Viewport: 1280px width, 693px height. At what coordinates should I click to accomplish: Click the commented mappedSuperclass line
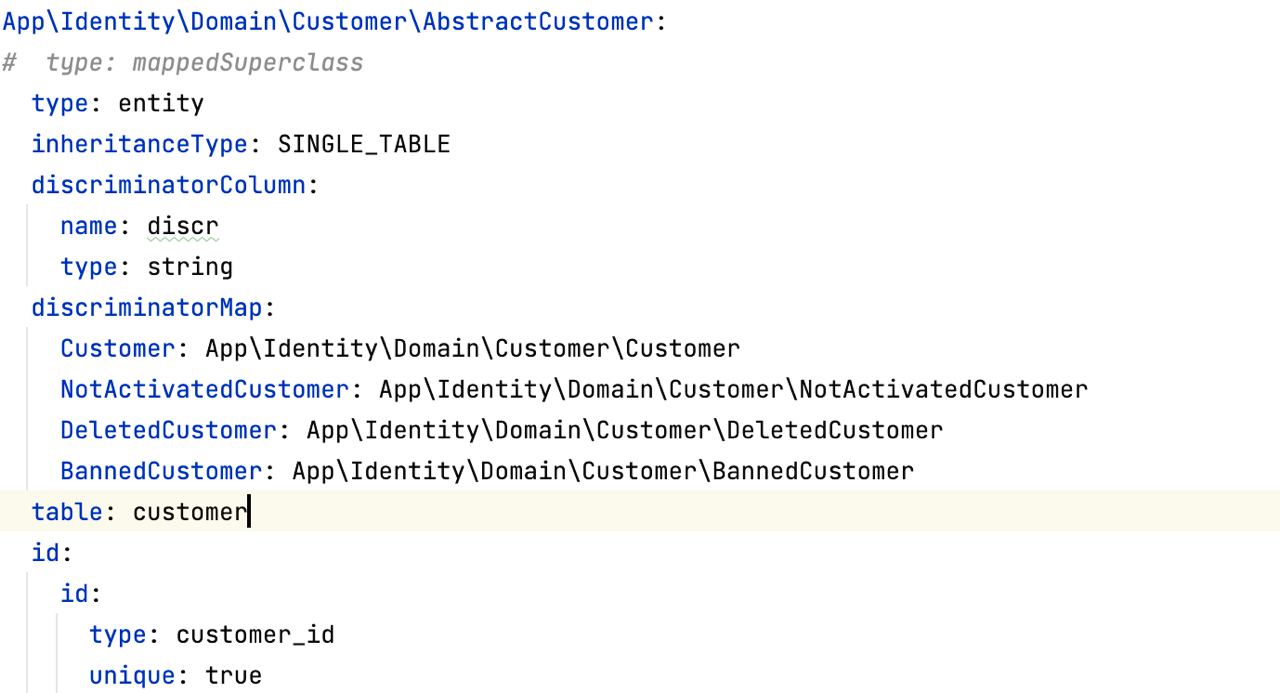pos(182,63)
